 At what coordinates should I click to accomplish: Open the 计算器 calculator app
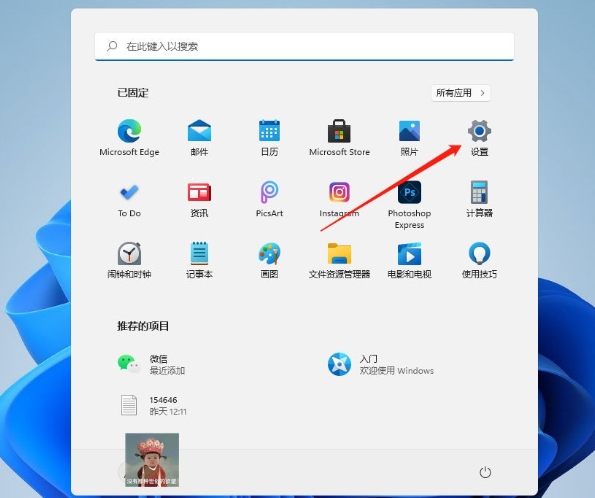(x=479, y=199)
